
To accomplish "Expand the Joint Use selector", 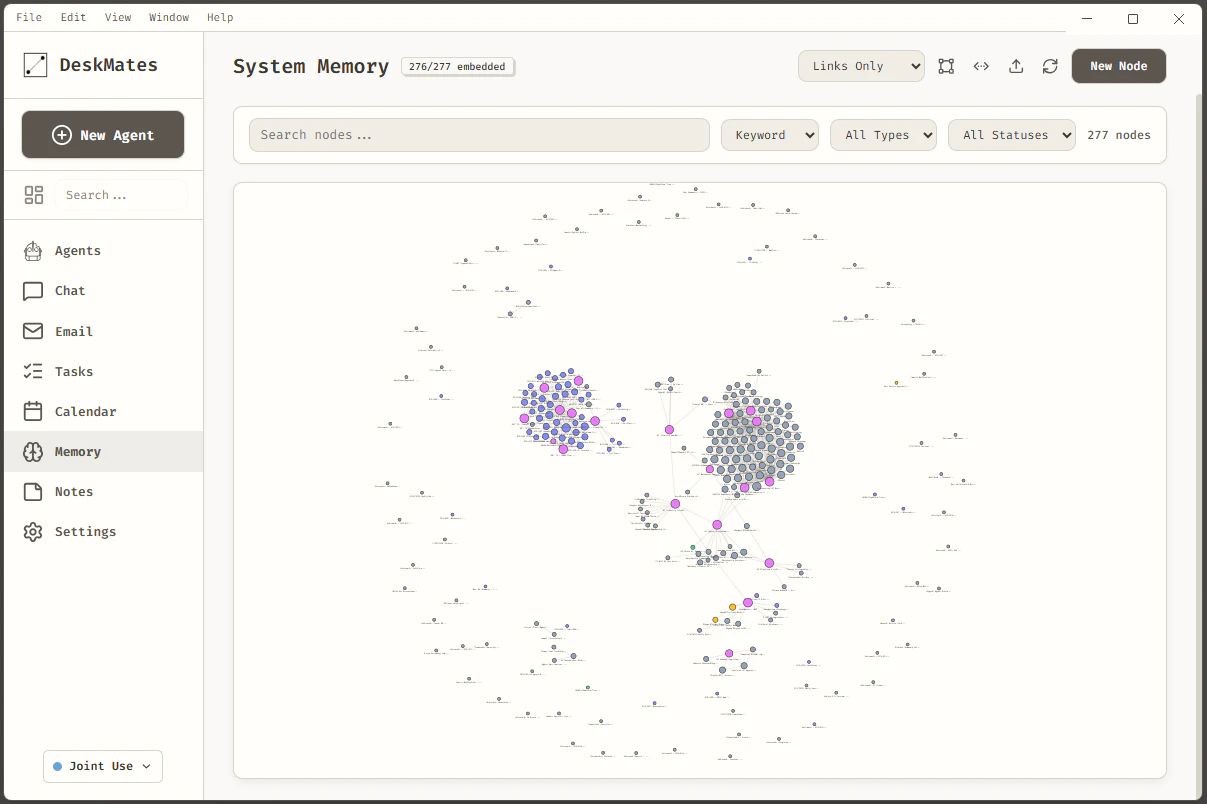I will point(103,766).
